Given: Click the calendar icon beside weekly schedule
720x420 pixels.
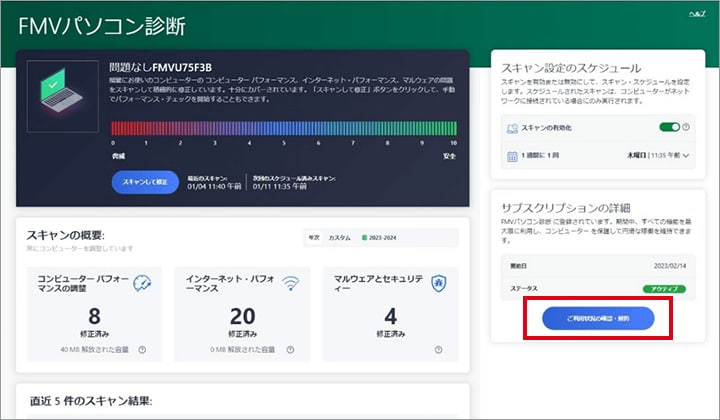Looking at the screenshot, I should point(512,156).
